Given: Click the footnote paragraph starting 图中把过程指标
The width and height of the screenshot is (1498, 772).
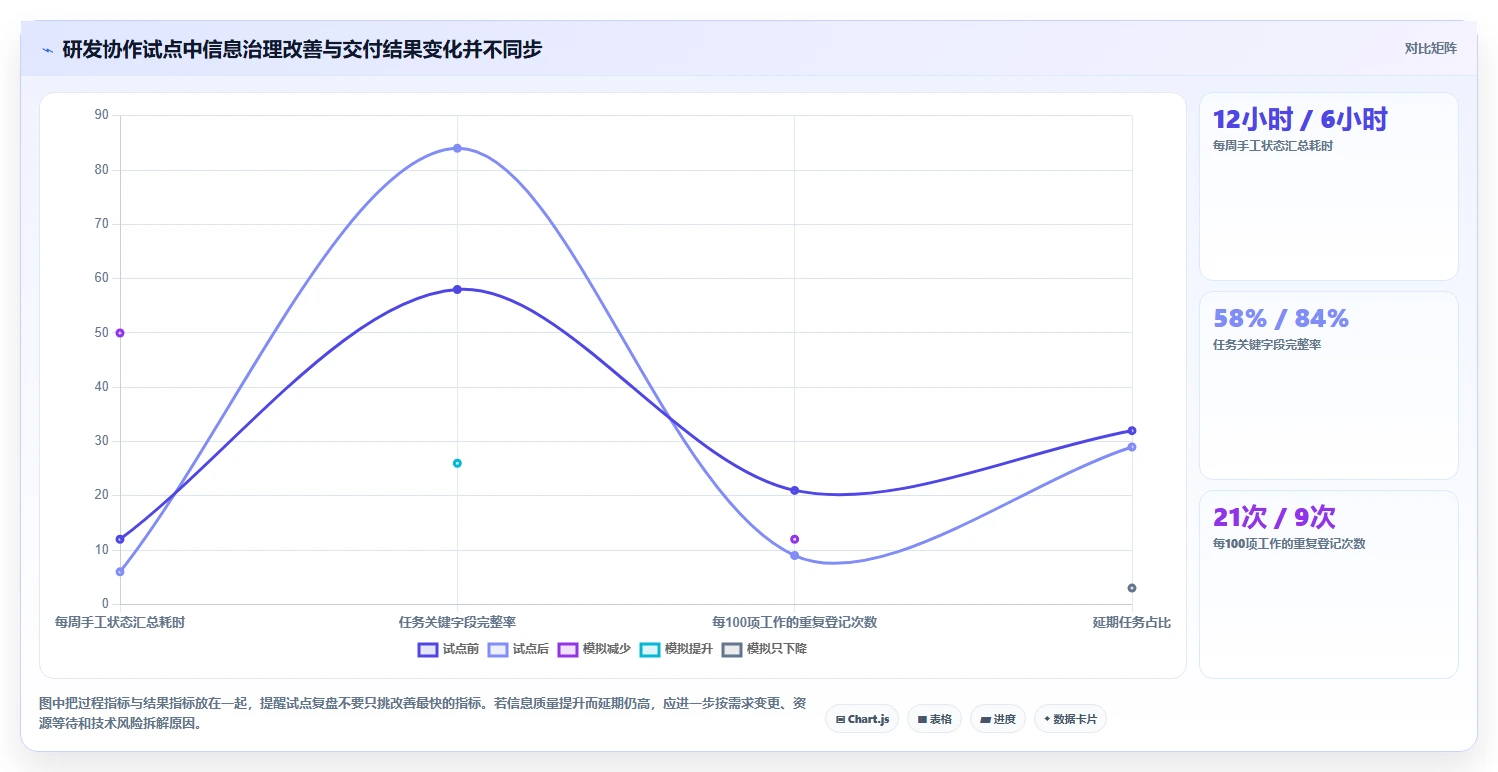Looking at the screenshot, I should [x=422, y=714].
